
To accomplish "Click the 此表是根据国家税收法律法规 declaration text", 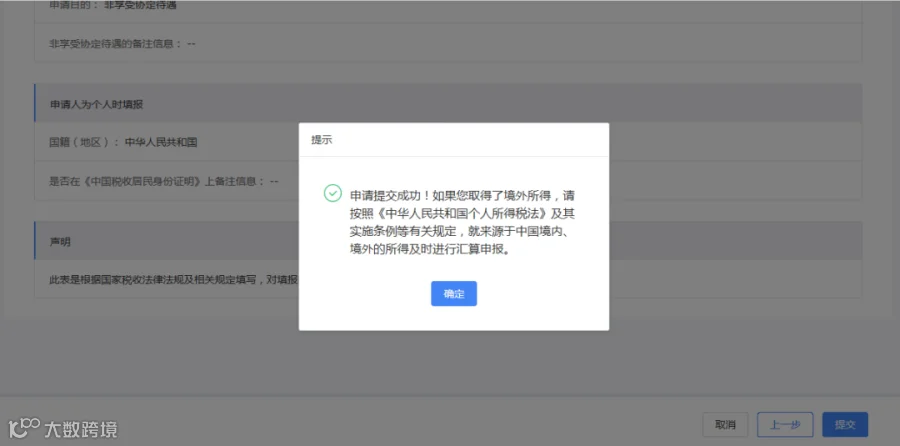I will [173, 280].
